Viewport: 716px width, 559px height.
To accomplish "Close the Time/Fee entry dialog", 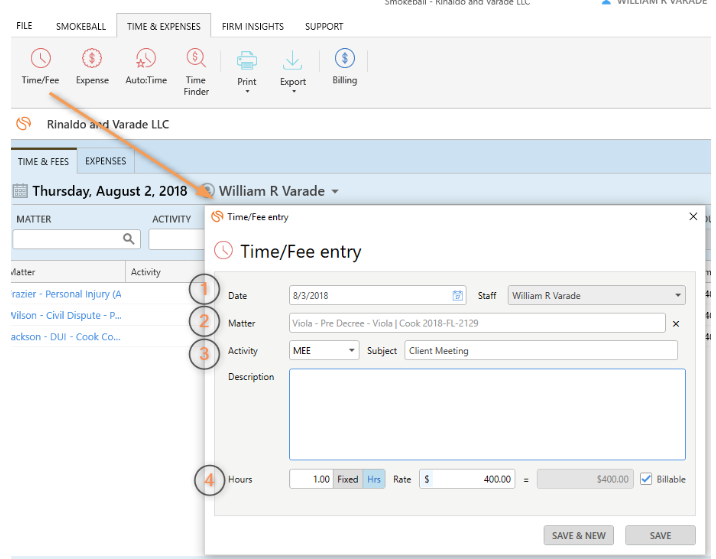I will click(x=693, y=216).
